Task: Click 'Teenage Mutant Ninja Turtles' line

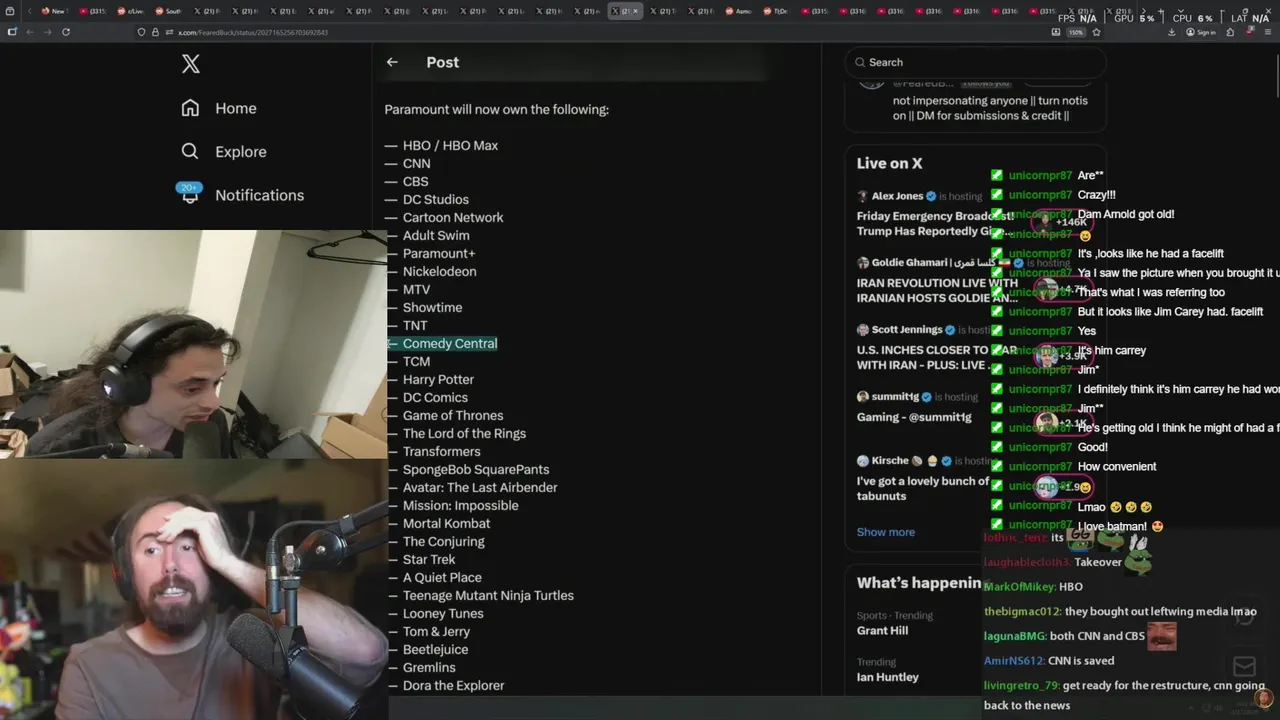Action: coord(488,595)
